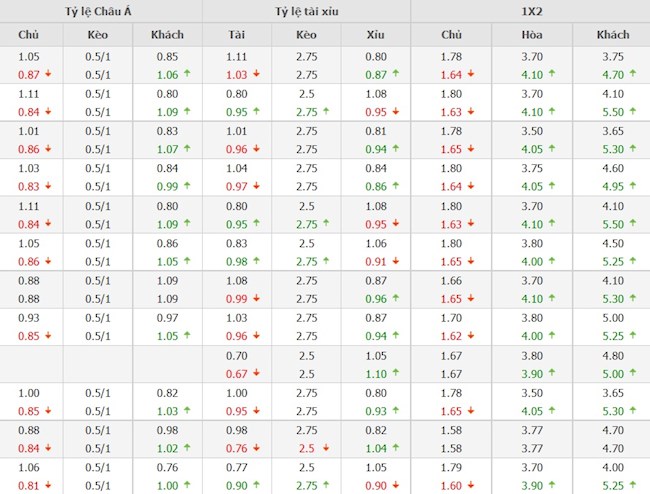Image resolution: width=650 pixels, height=494 pixels.
Task: Switch to the Tỷ lệ tài xỉu tab
Action: click(x=307, y=11)
